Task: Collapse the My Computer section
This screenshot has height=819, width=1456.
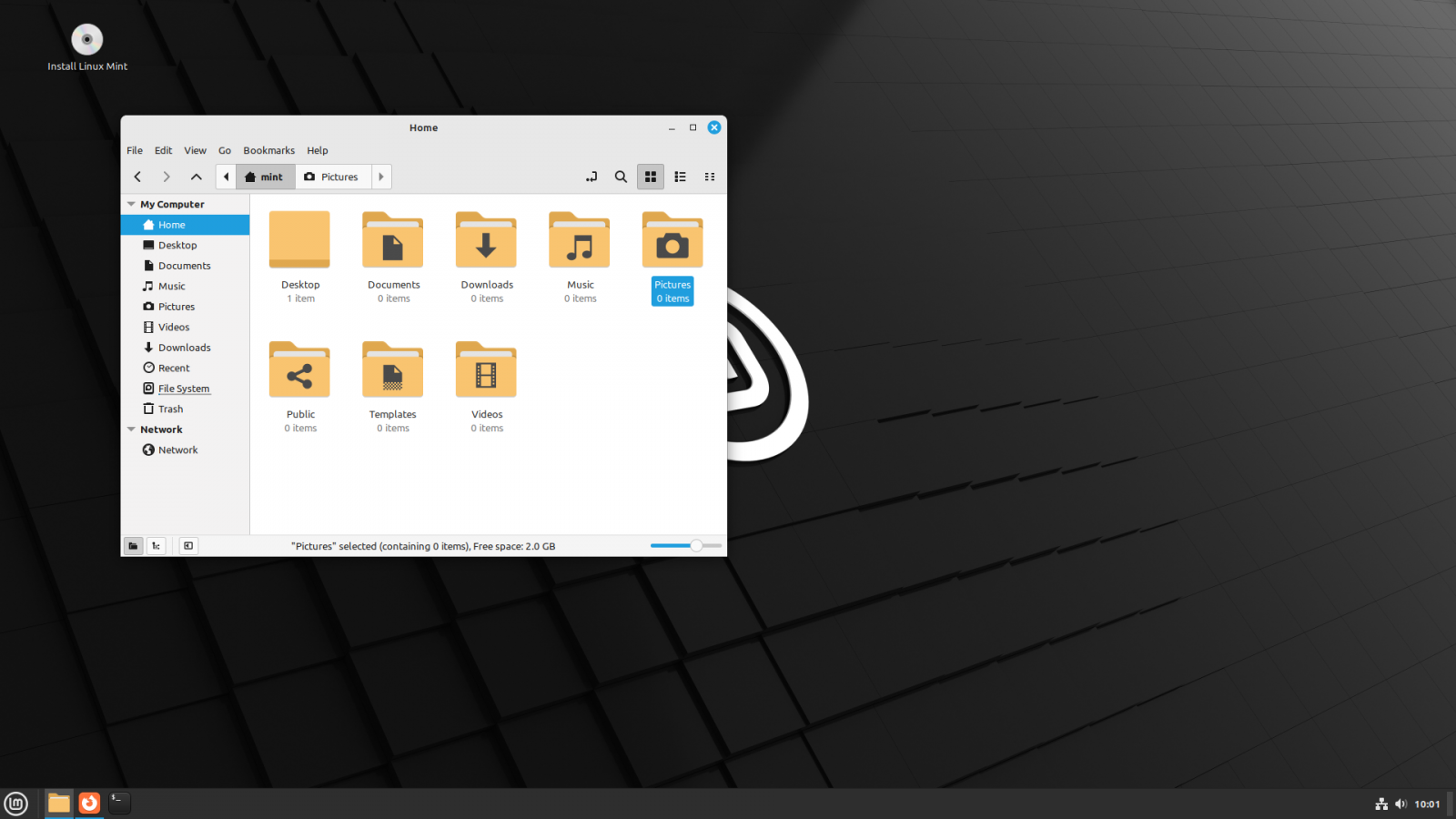Action: click(x=131, y=204)
